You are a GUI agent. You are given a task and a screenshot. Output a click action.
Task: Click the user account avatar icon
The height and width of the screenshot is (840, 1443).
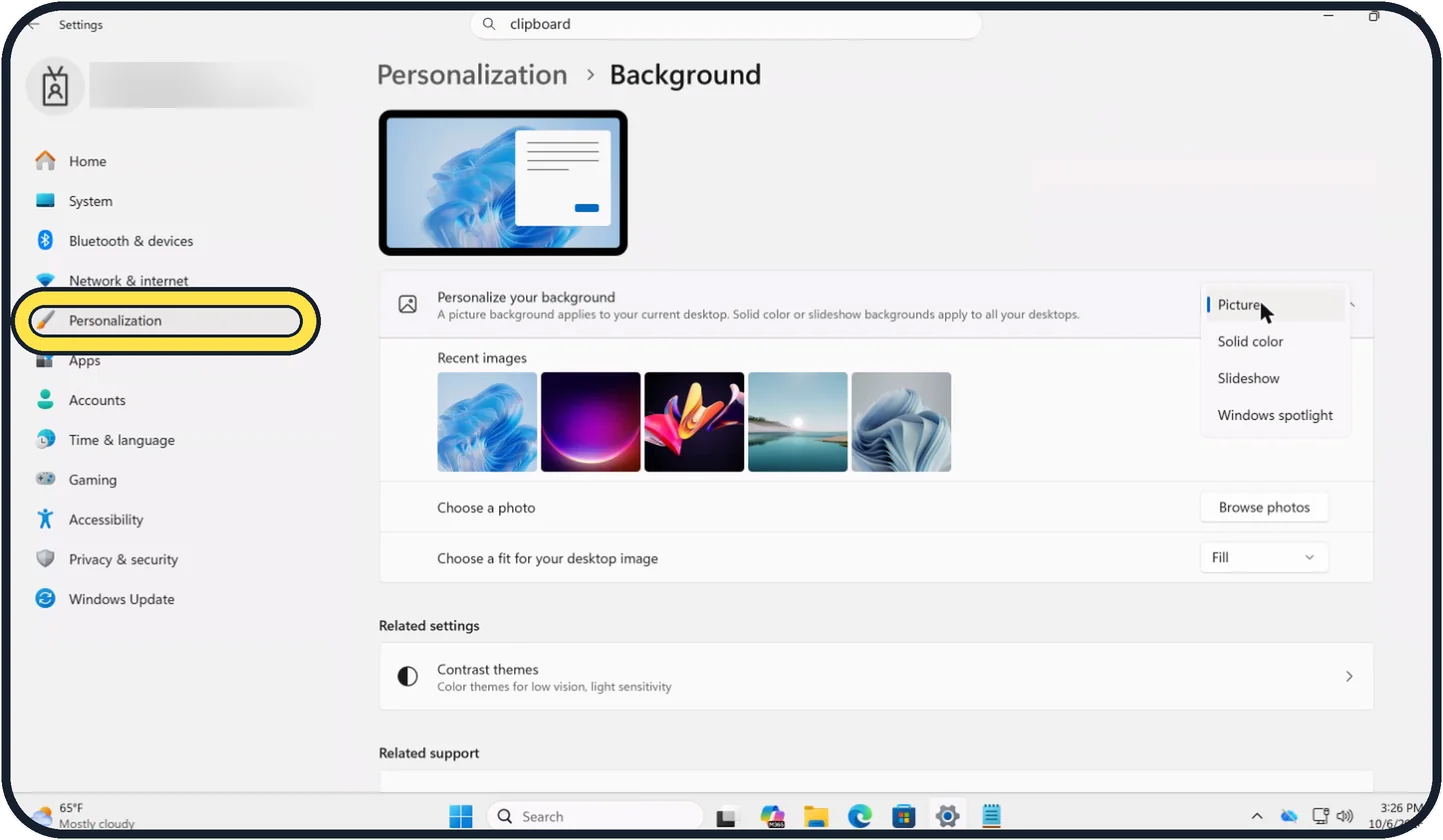pyautogui.click(x=55, y=88)
